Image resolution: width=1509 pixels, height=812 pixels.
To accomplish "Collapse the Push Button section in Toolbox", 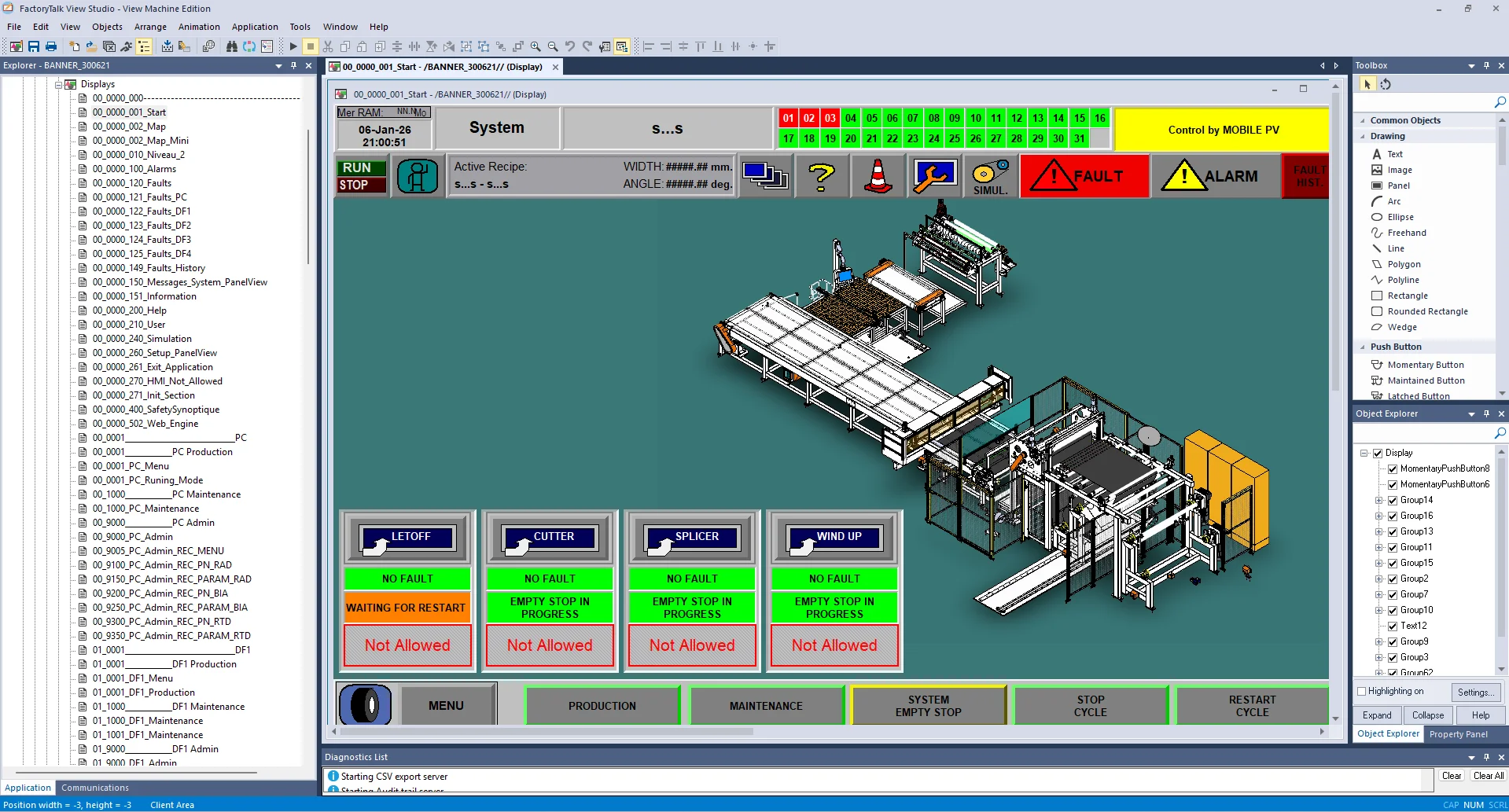I will [x=1363, y=347].
